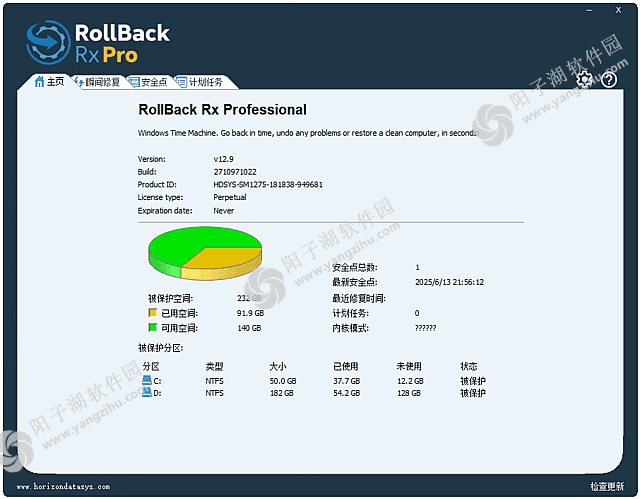640x499 pixels.
Task: Switch to the 主页 tab
Action: point(49,82)
